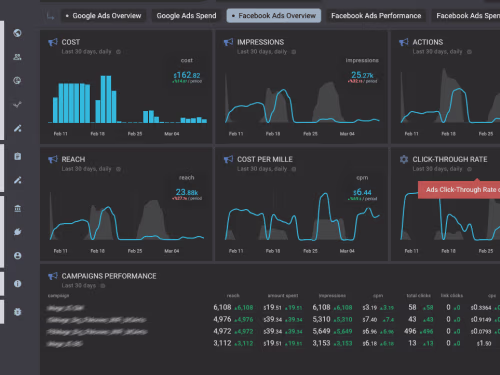The width and height of the screenshot is (500, 375).
Task: Click the info icon under Impressions title
Action: click(294, 52)
